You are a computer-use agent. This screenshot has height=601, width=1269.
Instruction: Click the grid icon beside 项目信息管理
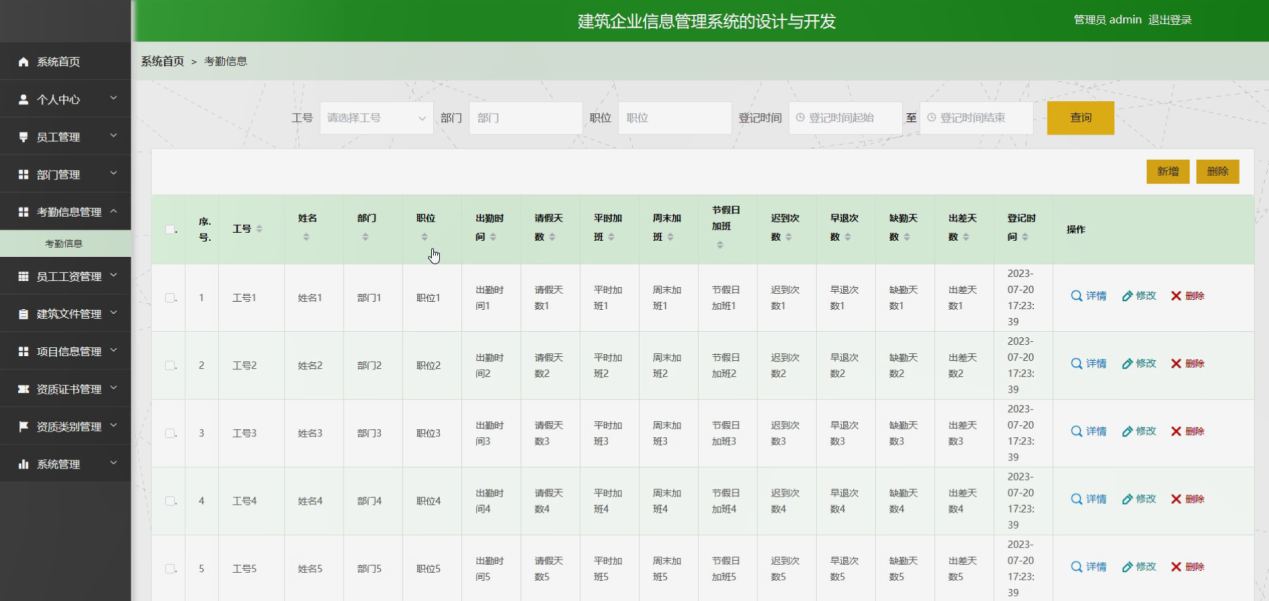pyautogui.click(x=23, y=351)
